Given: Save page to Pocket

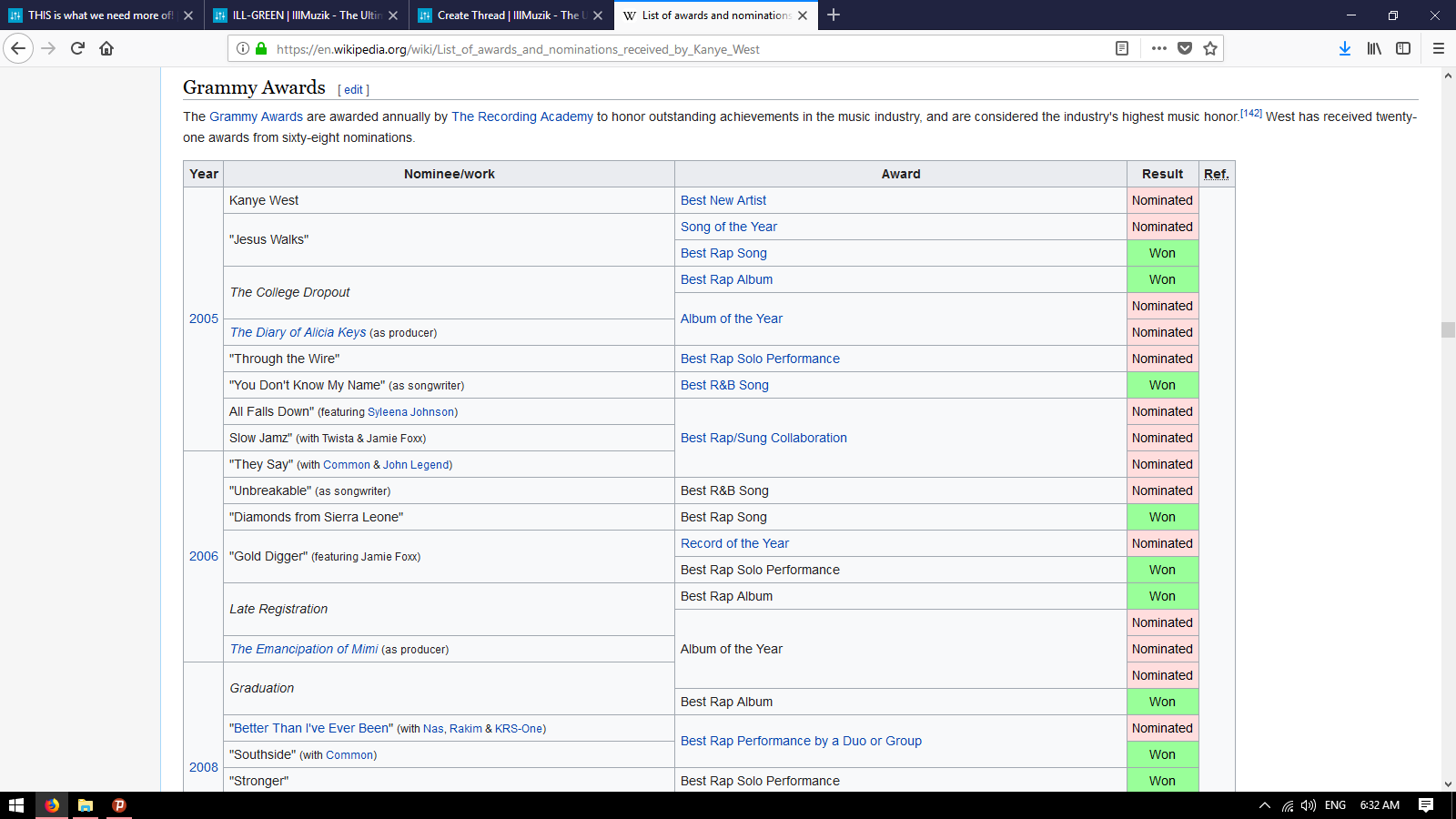Looking at the screenshot, I should (x=1185, y=48).
